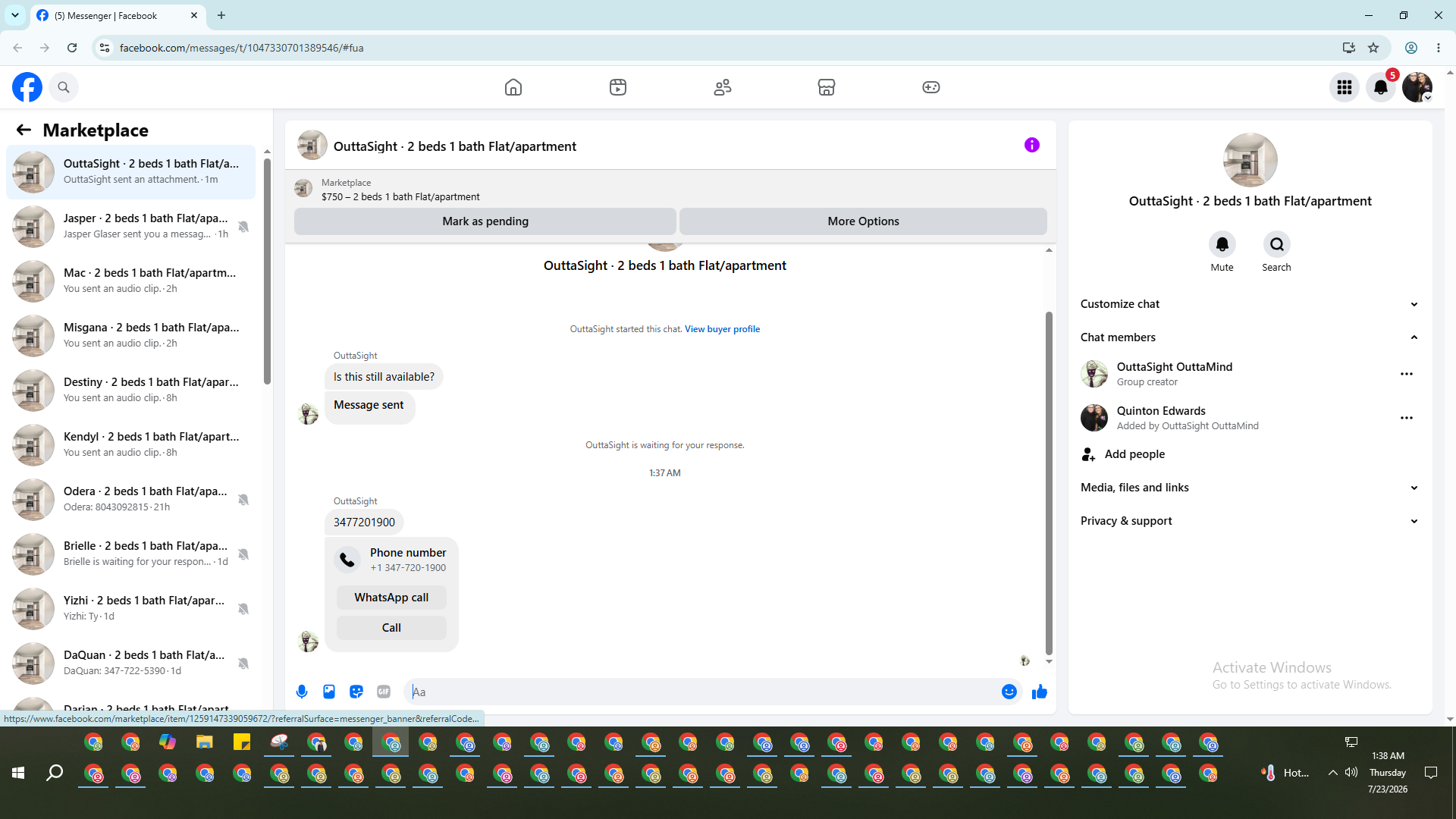Open a new browser tab
The height and width of the screenshot is (819, 1456).
[221, 15]
